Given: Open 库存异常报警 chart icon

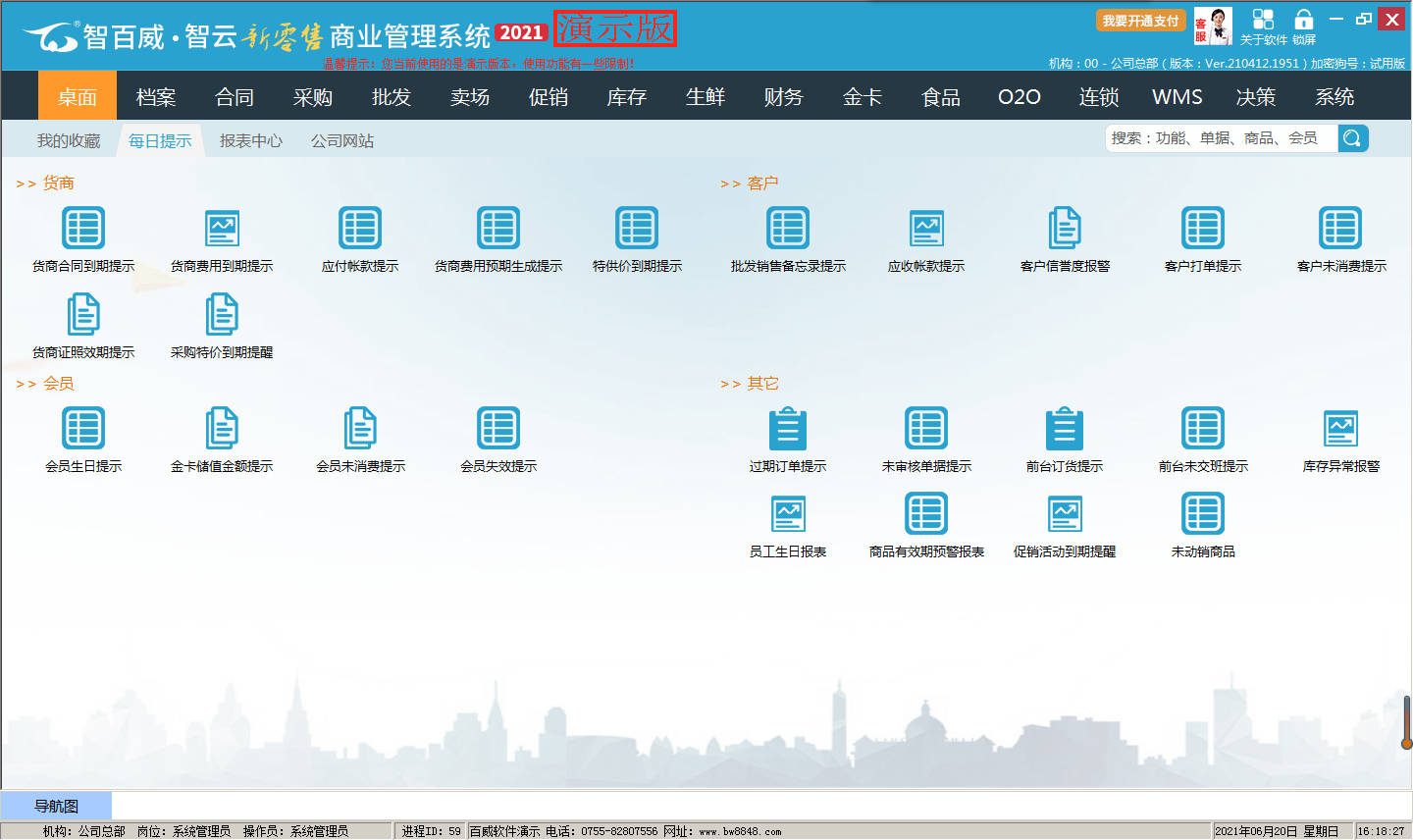Looking at the screenshot, I should click(x=1340, y=429).
